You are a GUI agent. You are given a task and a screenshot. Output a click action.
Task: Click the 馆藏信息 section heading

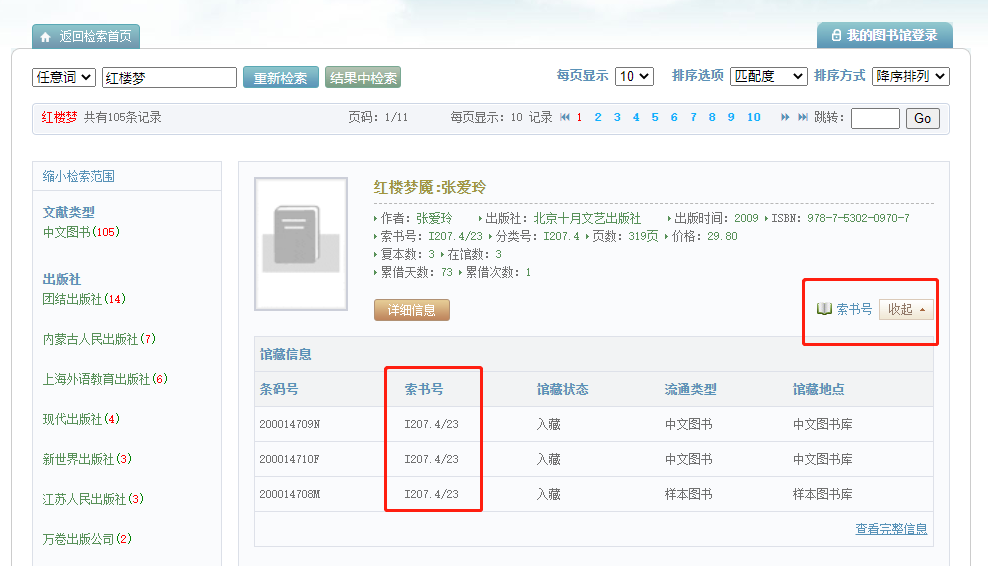[x=285, y=354]
